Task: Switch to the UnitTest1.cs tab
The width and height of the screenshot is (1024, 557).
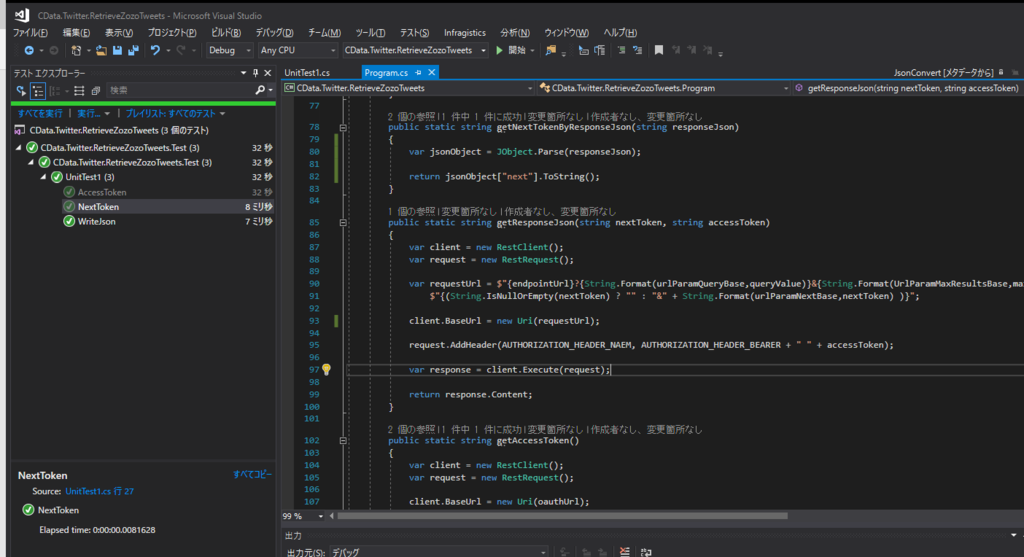Action: point(307,72)
